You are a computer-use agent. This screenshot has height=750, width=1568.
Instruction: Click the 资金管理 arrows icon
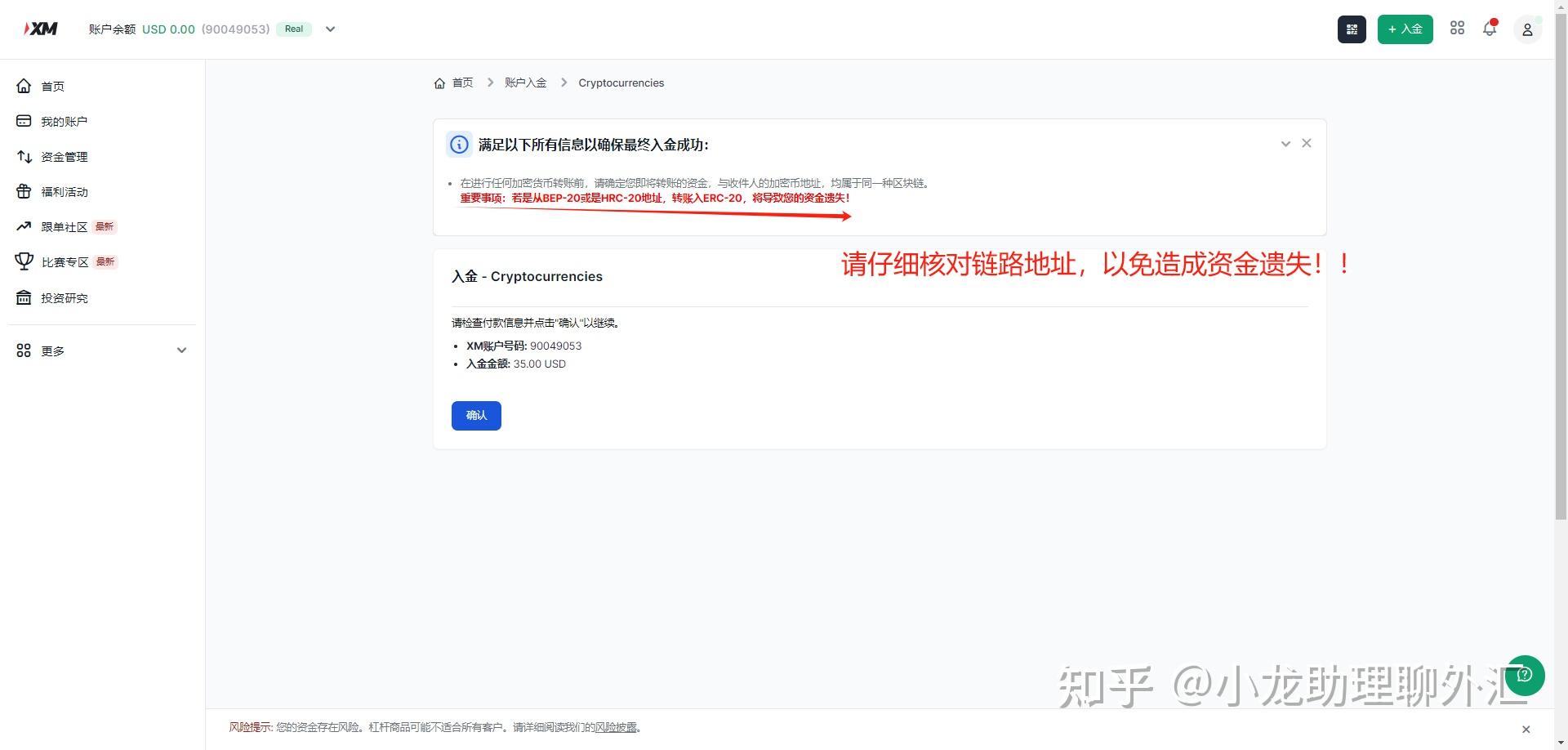pos(24,156)
